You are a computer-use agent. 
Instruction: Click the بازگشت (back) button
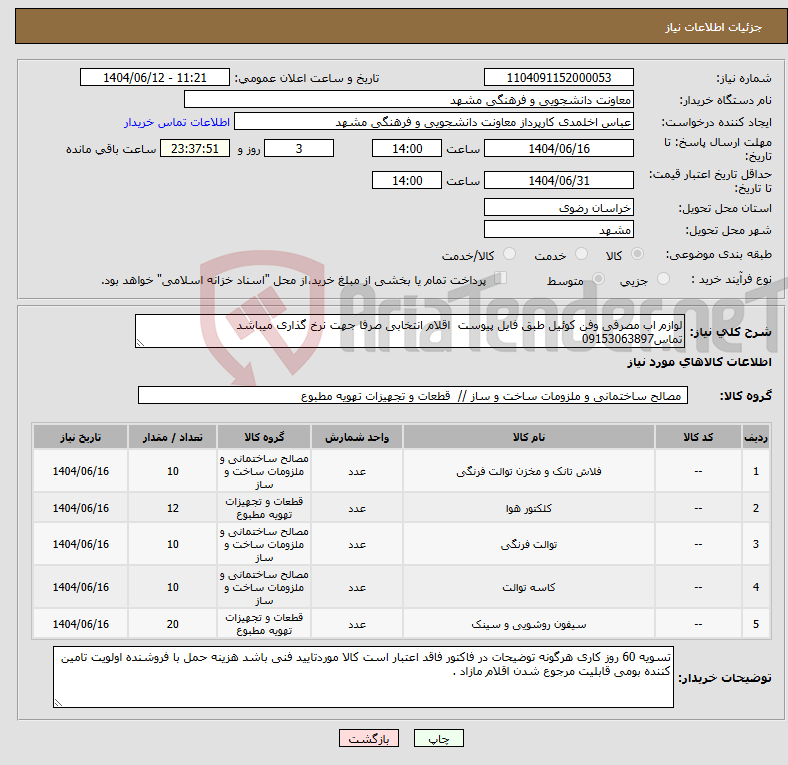coord(369,738)
